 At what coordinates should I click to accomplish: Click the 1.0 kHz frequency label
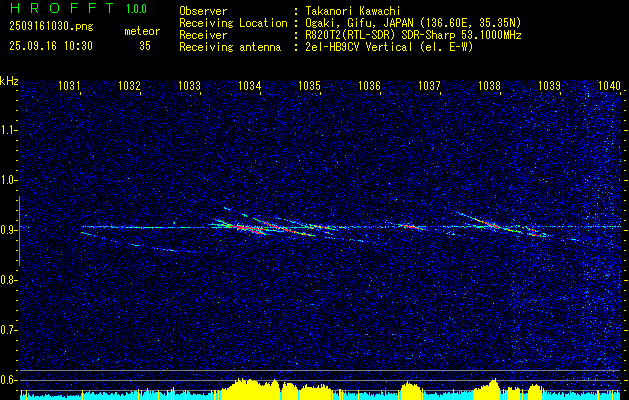pyautogui.click(x=9, y=180)
